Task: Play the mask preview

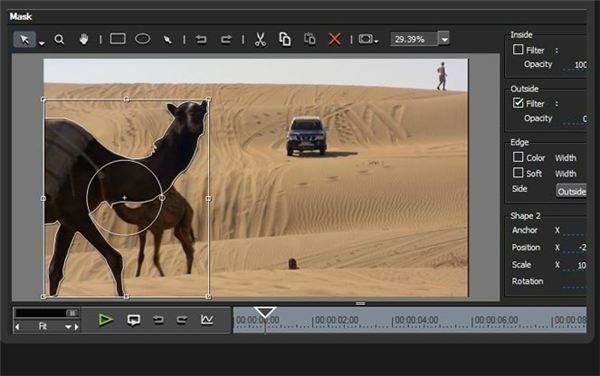Action: [105, 320]
